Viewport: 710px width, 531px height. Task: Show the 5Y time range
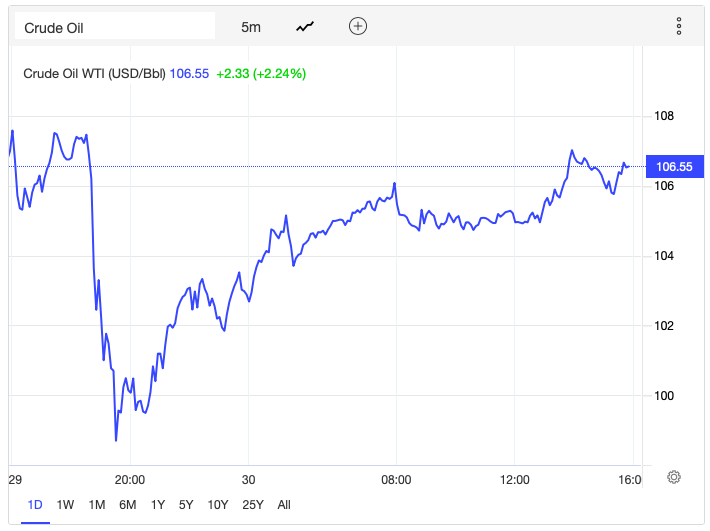[187, 505]
